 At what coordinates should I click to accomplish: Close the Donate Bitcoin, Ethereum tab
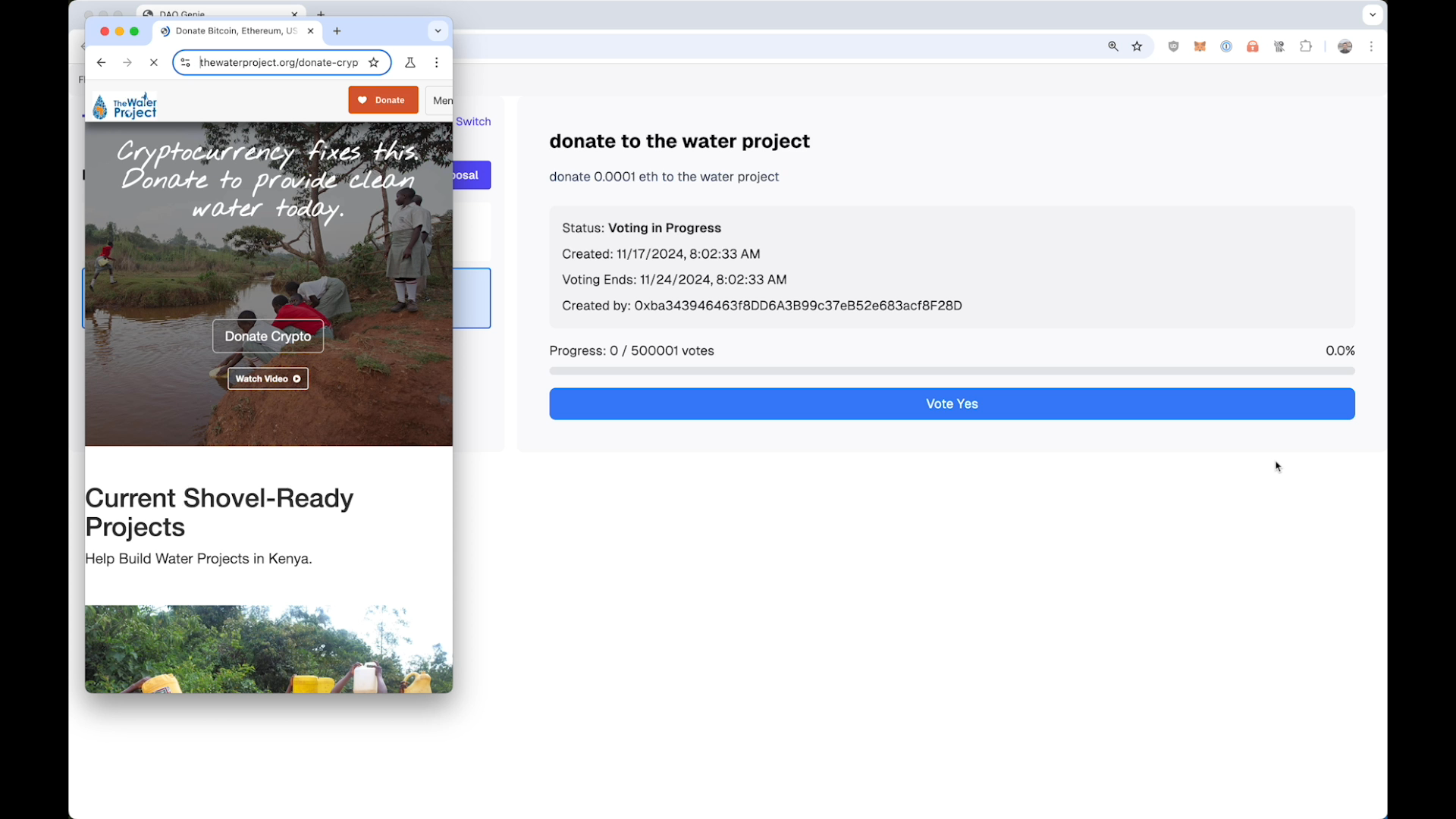(x=310, y=31)
